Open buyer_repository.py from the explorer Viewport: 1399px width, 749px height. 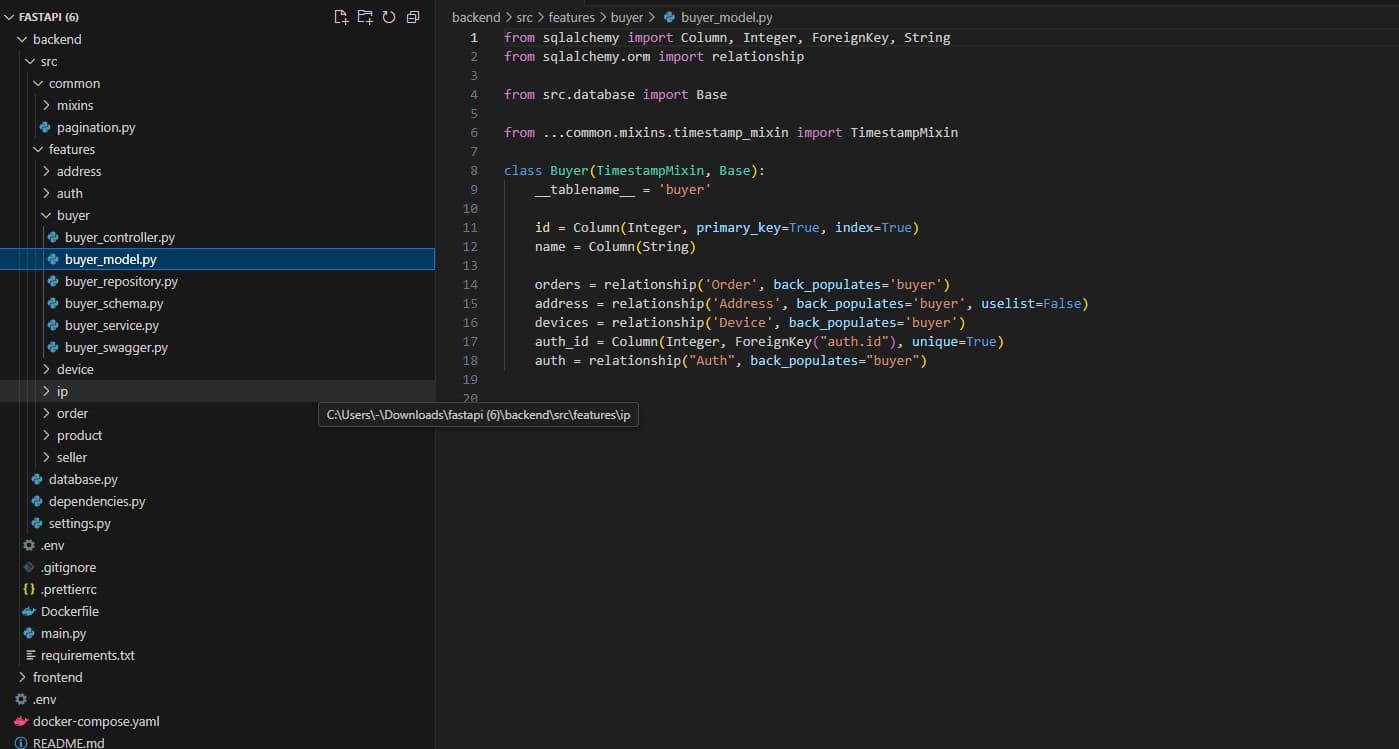tap(121, 281)
